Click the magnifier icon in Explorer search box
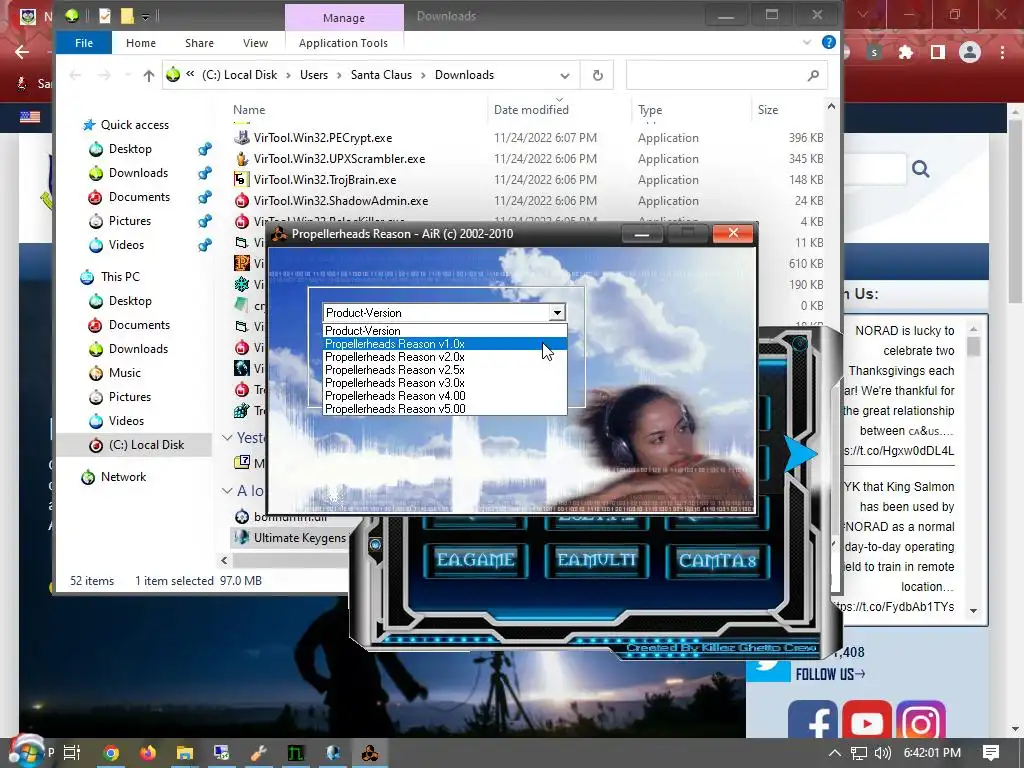The height and width of the screenshot is (768, 1024). click(x=813, y=76)
